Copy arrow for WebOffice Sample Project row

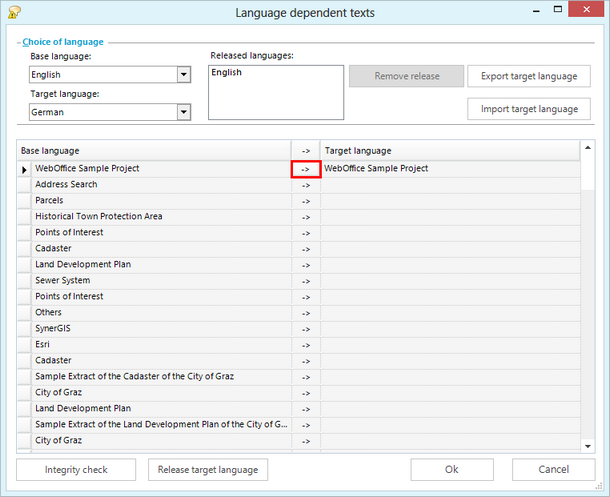(x=306, y=169)
